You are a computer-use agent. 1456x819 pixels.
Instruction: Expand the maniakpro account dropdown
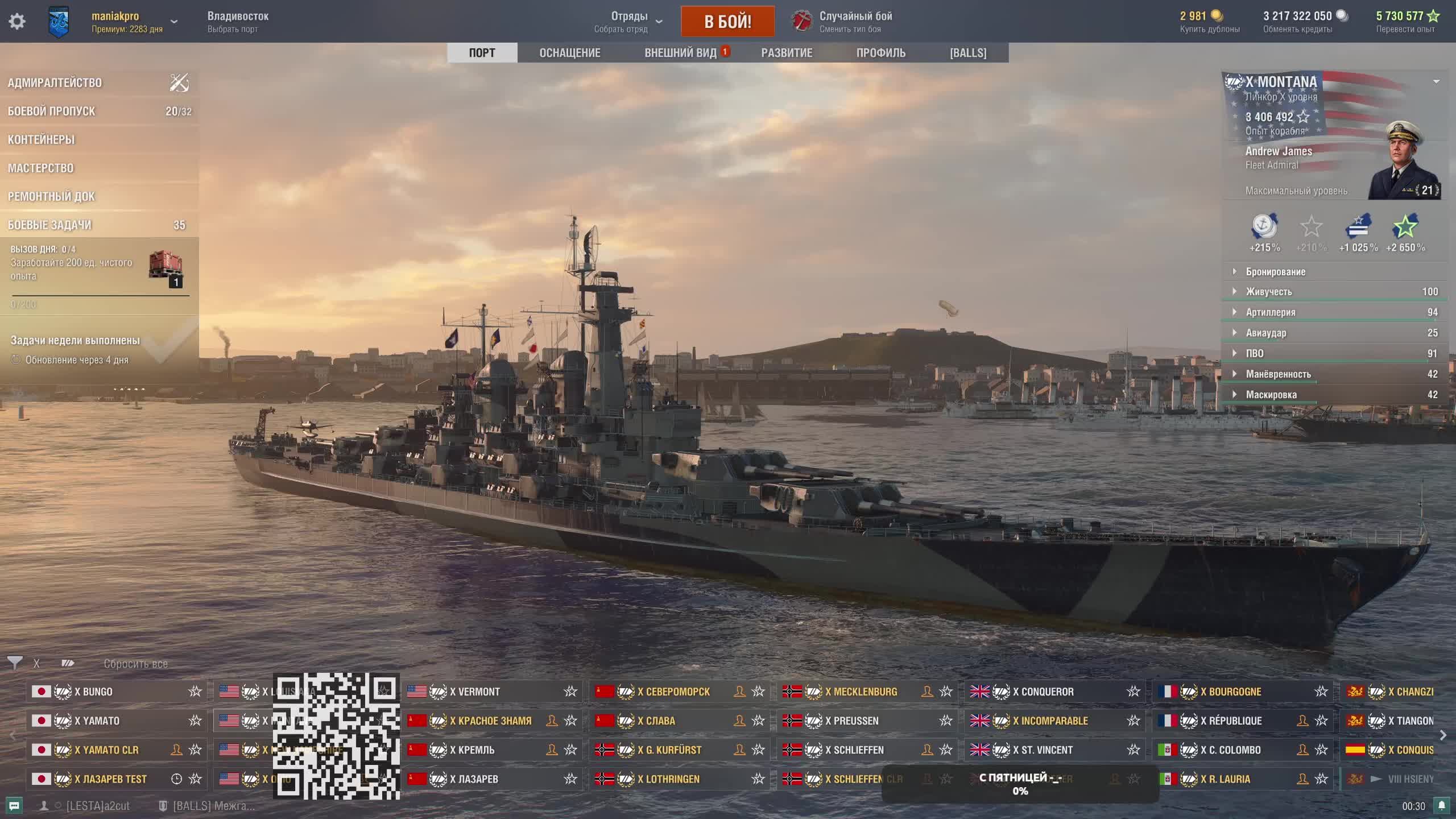pos(174,22)
